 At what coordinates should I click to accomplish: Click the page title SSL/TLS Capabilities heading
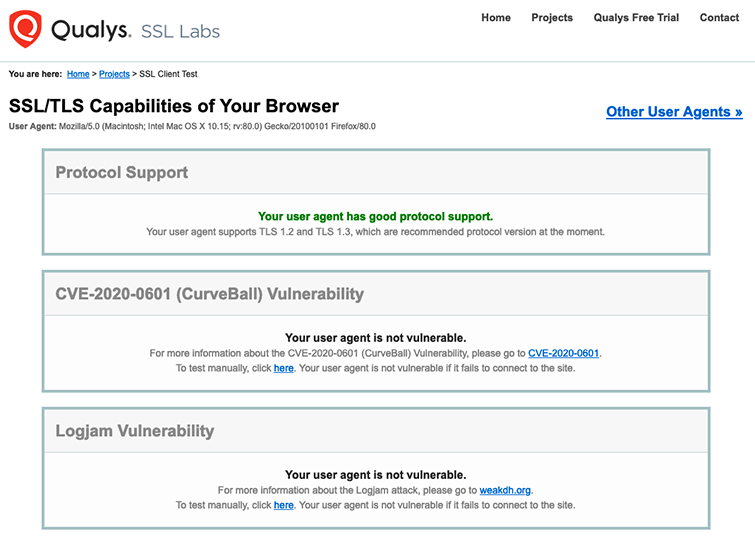pyautogui.click(x=174, y=106)
